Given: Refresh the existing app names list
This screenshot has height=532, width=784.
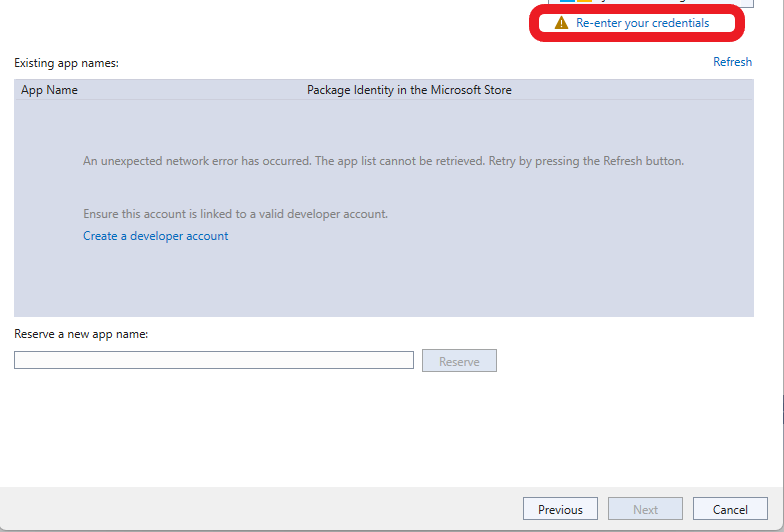Looking at the screenshot, I should (x=732, y=62).
